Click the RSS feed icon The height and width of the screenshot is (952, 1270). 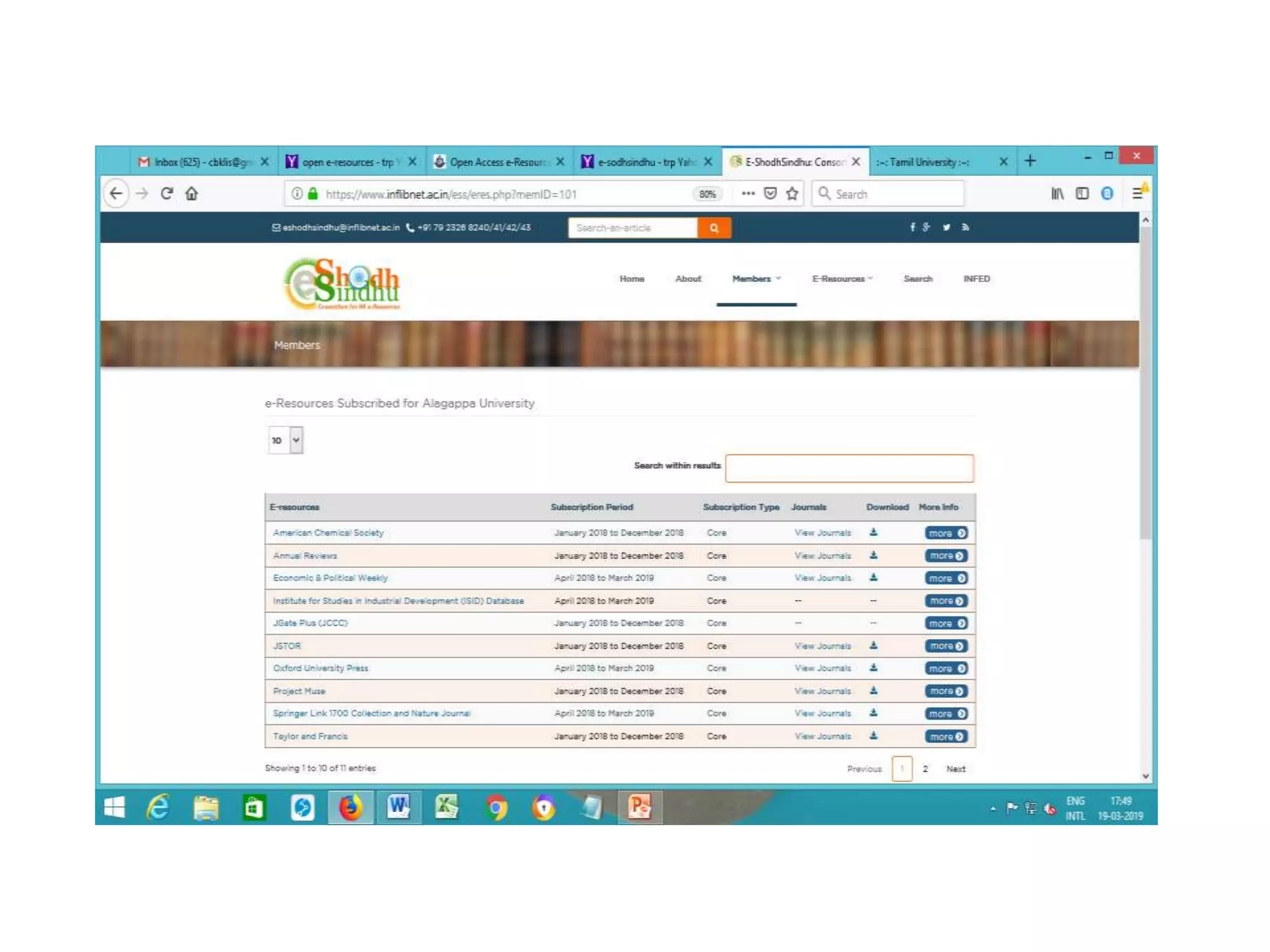click(966, 227)
